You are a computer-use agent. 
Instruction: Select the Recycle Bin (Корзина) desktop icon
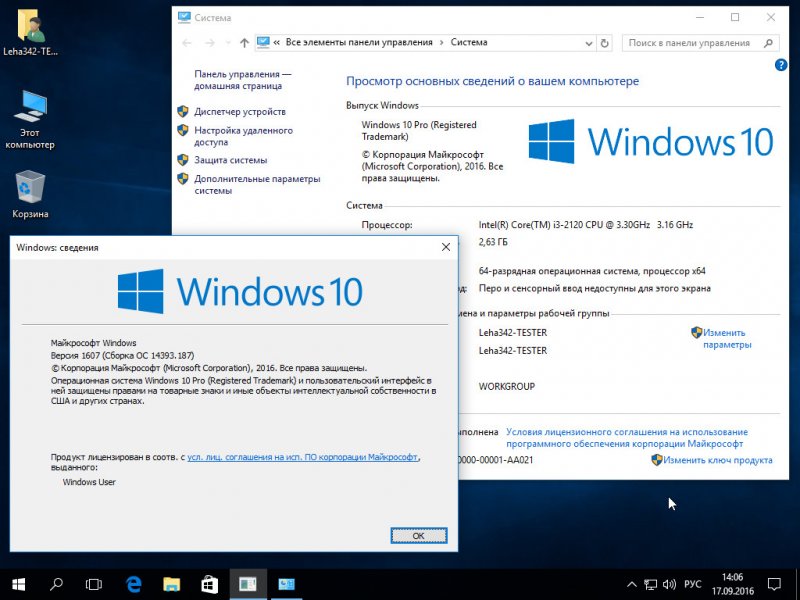point(30,194)
